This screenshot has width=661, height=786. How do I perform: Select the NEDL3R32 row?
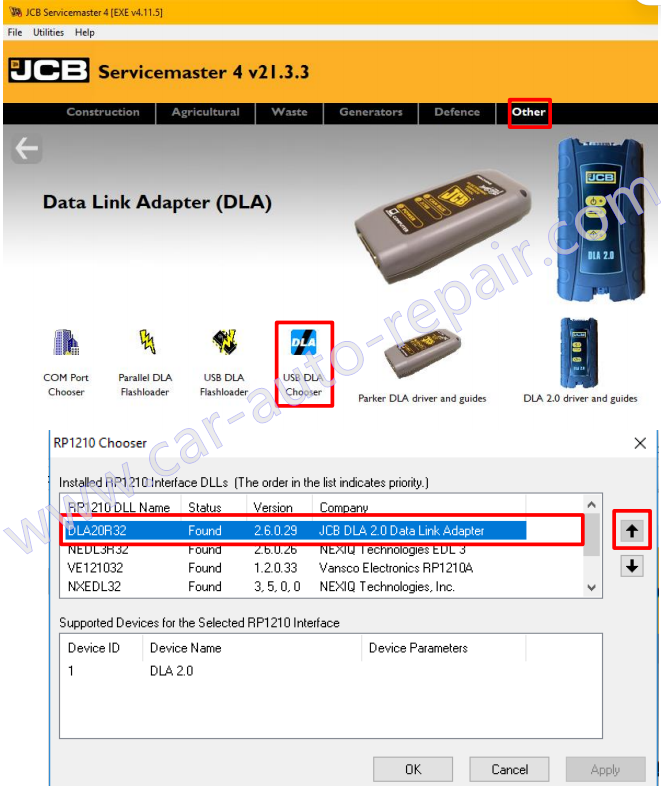(x=296, y=549)
